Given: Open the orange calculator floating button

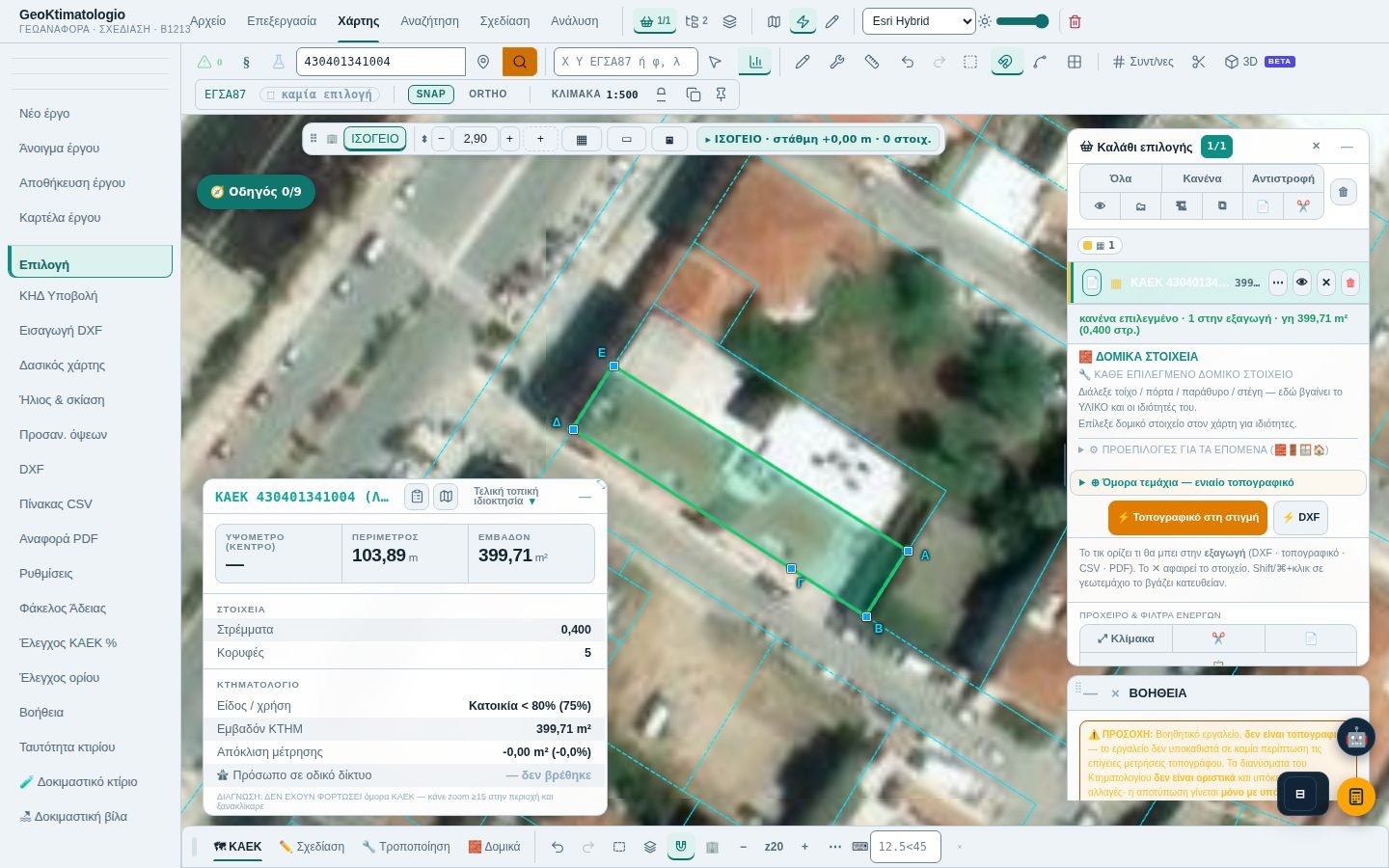Looking at the screenshot, I should click(1356, 797).
